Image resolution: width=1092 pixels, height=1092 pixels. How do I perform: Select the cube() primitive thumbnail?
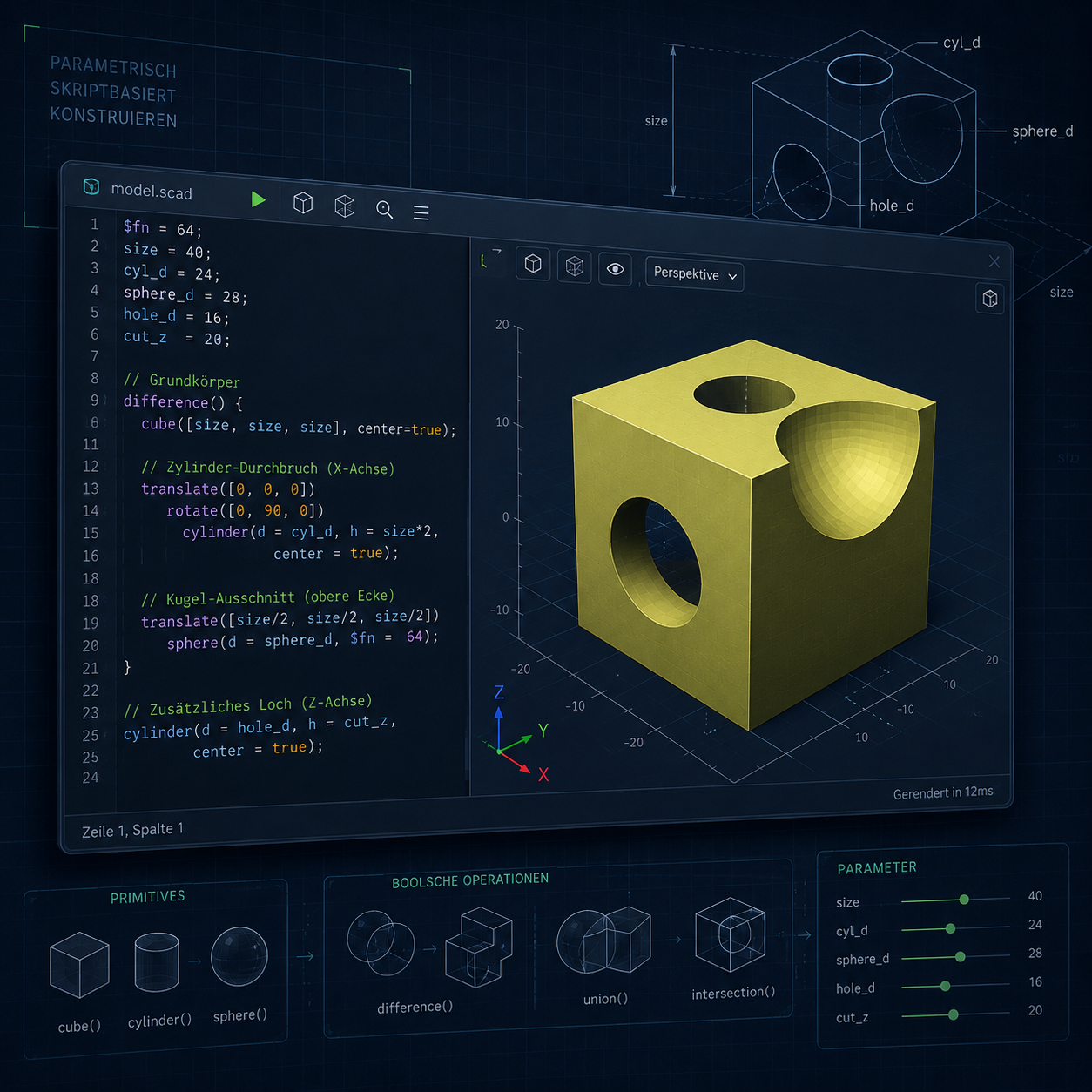(x=79, y=965)
